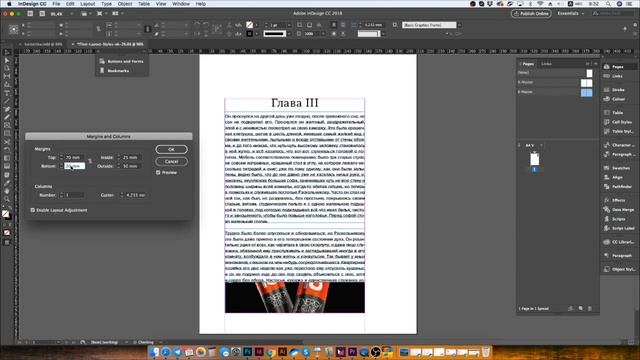Screen dimensions: 640x360
Task: Select page 1 thumbnail in Pages panel
Action: (x=534, y=158)
